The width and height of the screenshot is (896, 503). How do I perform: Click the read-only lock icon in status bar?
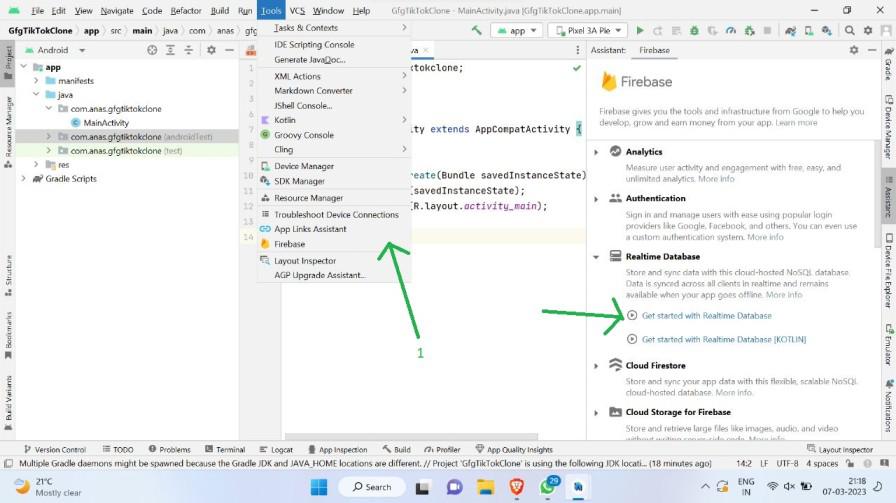pos(850,464)
